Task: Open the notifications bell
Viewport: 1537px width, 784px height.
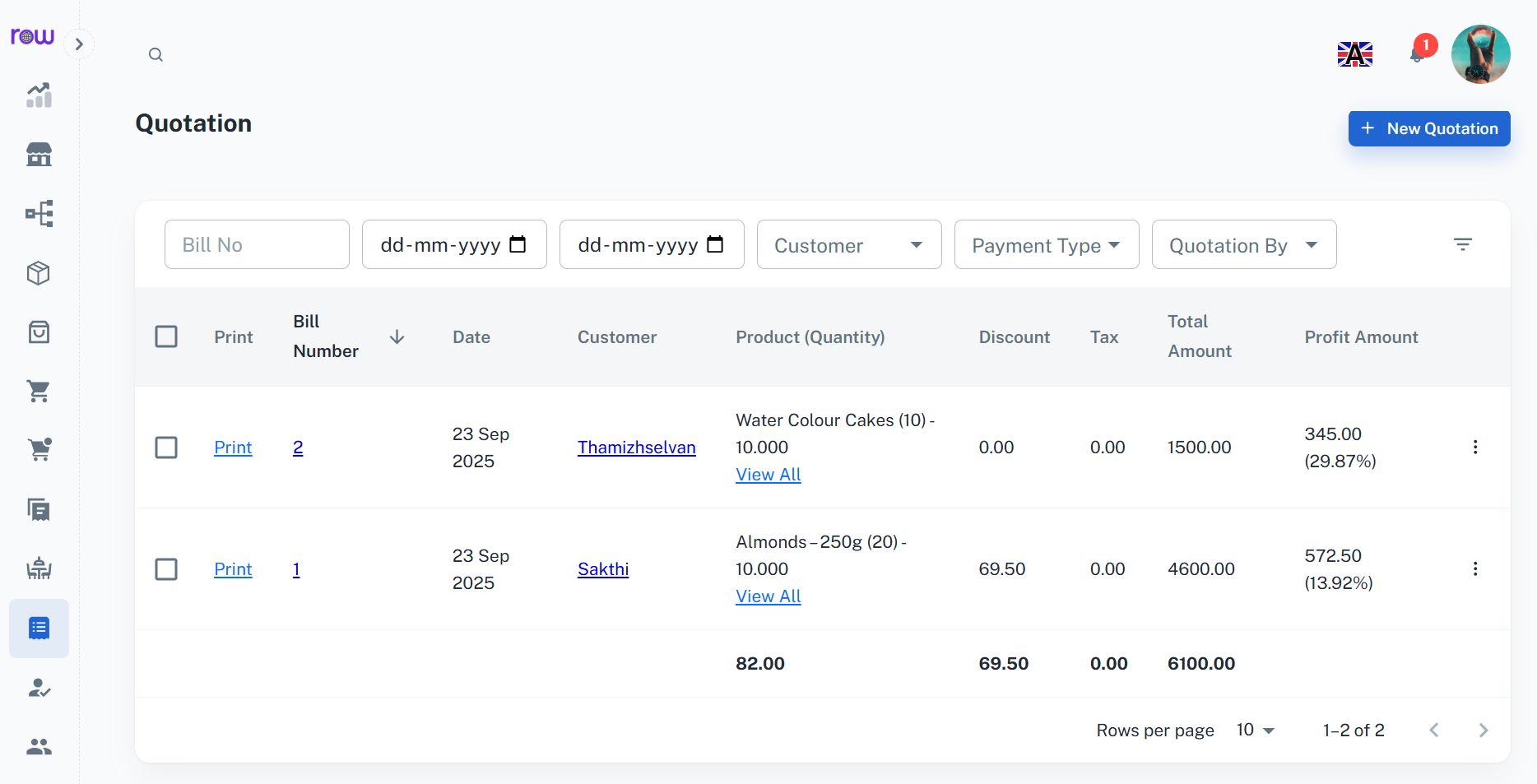Action: tap(1417, 54)
